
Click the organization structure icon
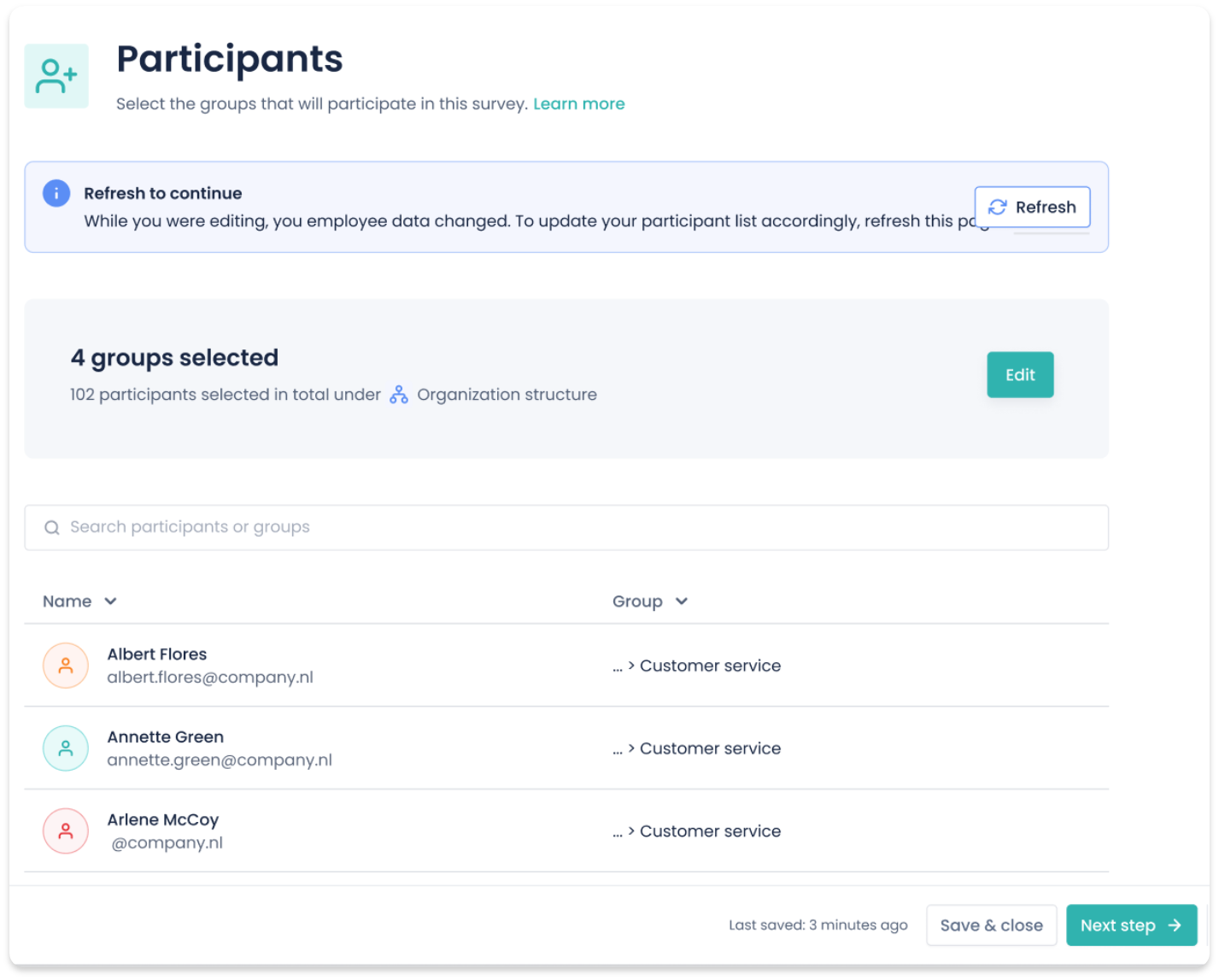pos(399,395)
